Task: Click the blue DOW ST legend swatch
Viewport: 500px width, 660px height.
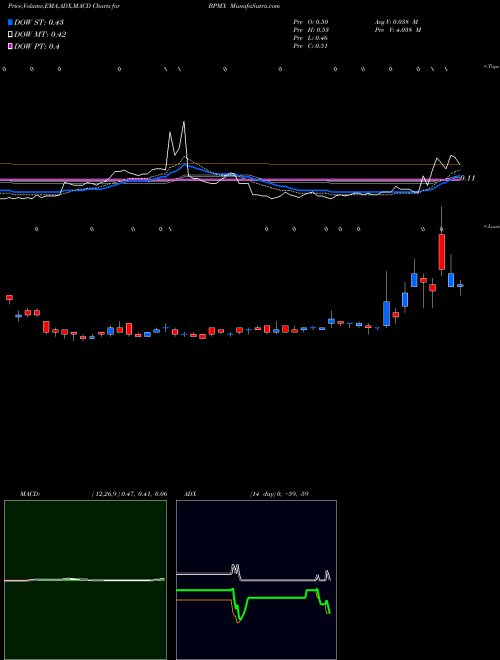Action: 11,22
